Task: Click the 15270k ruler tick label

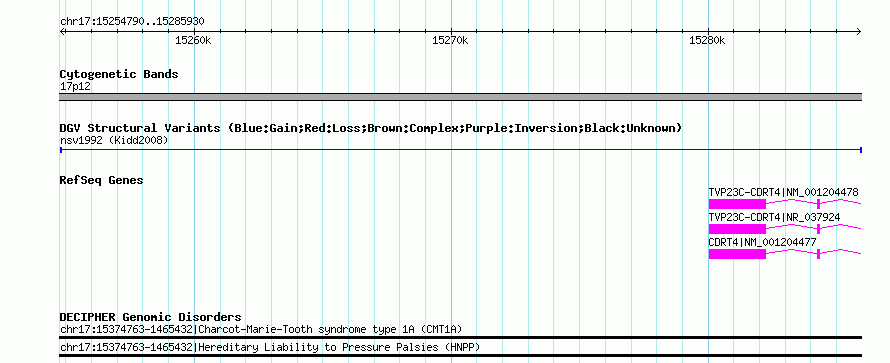Action: pos(450,40)
